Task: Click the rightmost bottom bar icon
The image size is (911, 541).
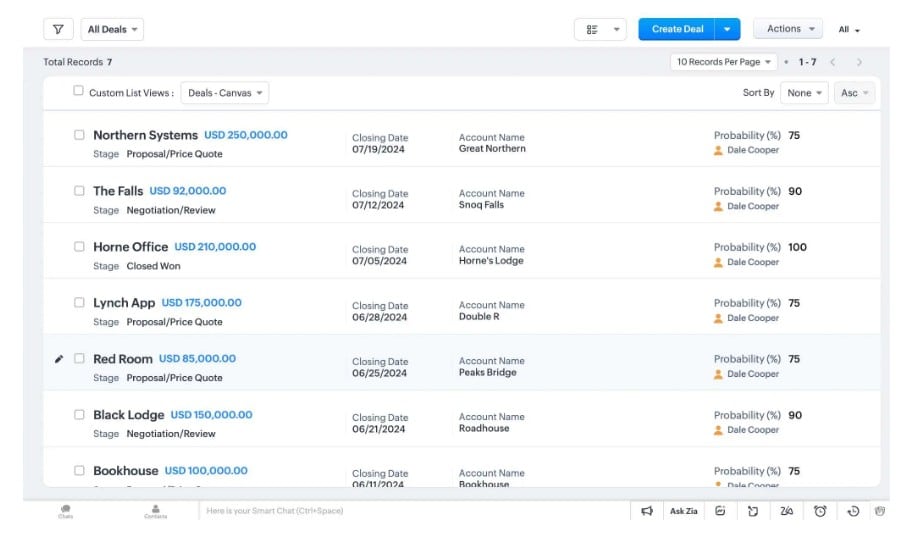Action: pos(880,511)
